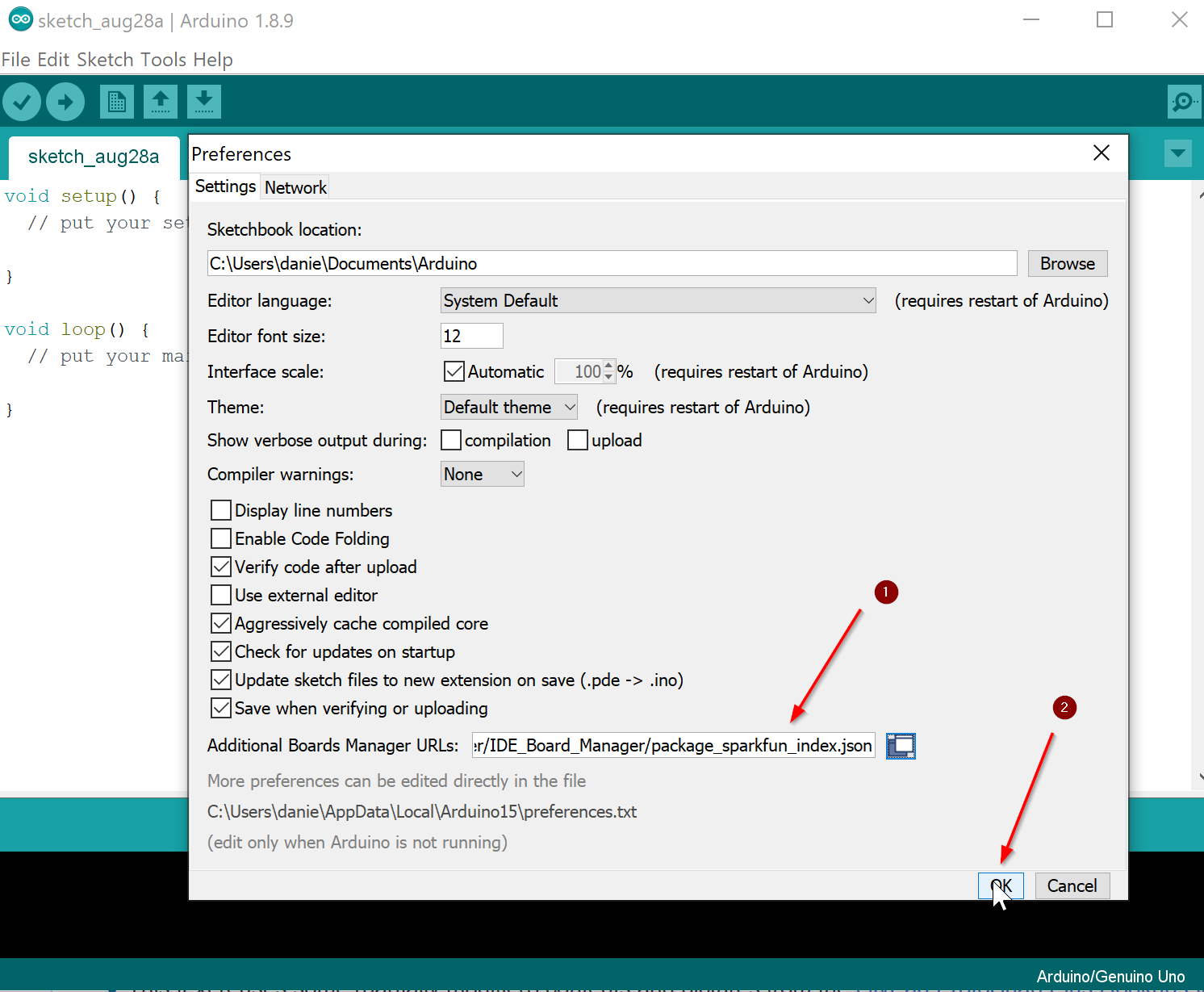1204x992 pixels.
Task: Open the Edit menu
Action: click(54, 60)
